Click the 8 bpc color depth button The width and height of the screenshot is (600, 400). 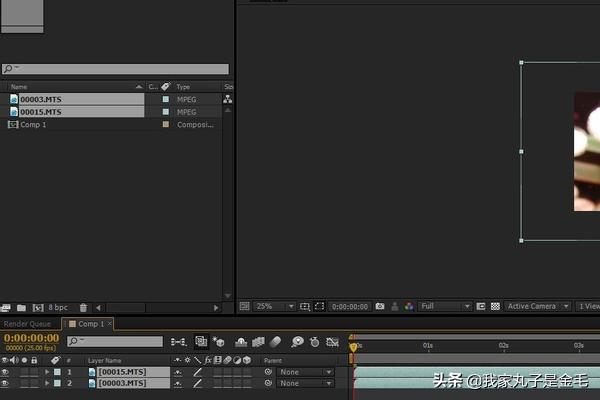[x=58, y=307]
